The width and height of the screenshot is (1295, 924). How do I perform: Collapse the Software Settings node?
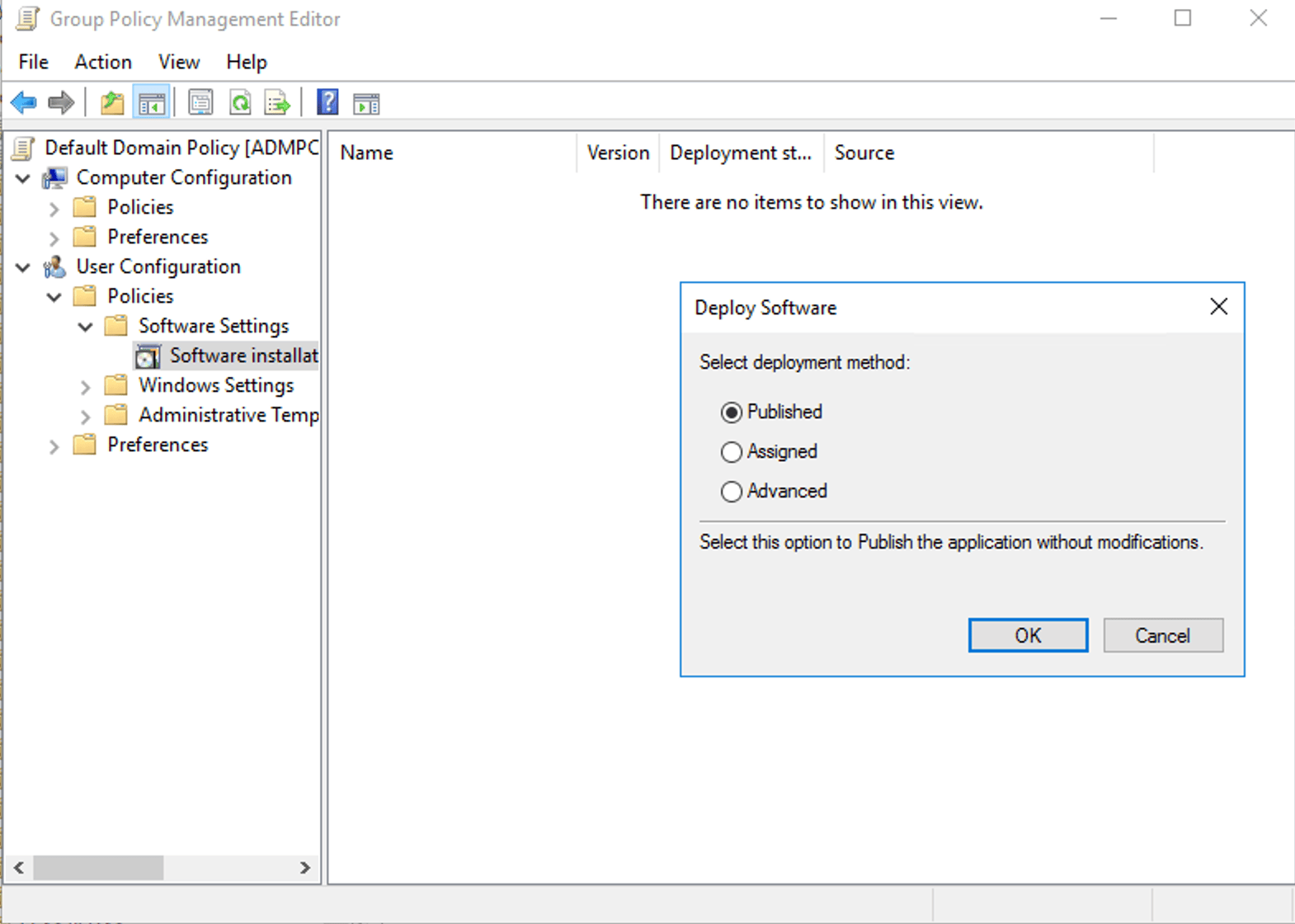pos(86,327)
